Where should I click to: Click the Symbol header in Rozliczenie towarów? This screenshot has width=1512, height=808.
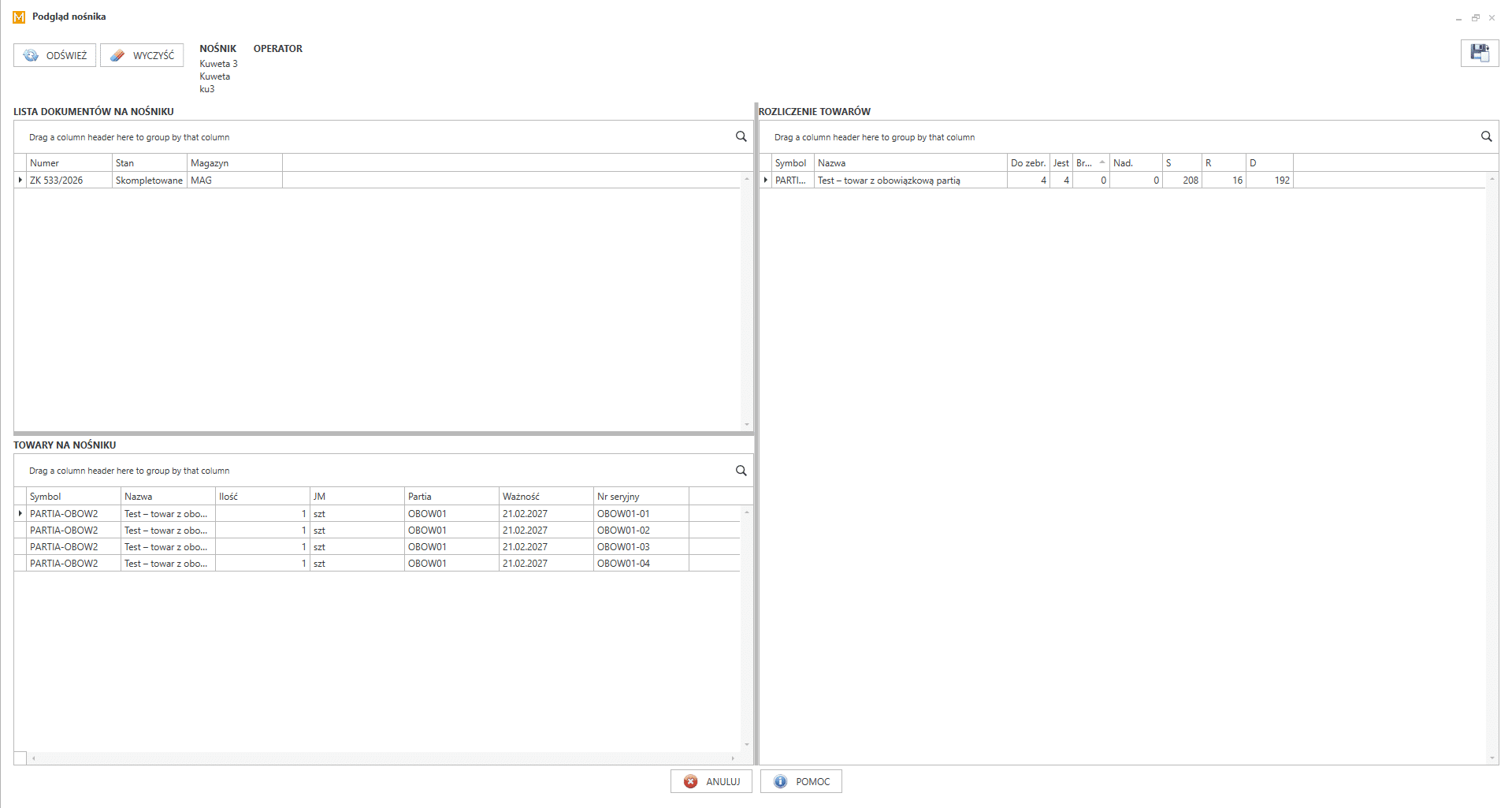(x=793, y=162)
